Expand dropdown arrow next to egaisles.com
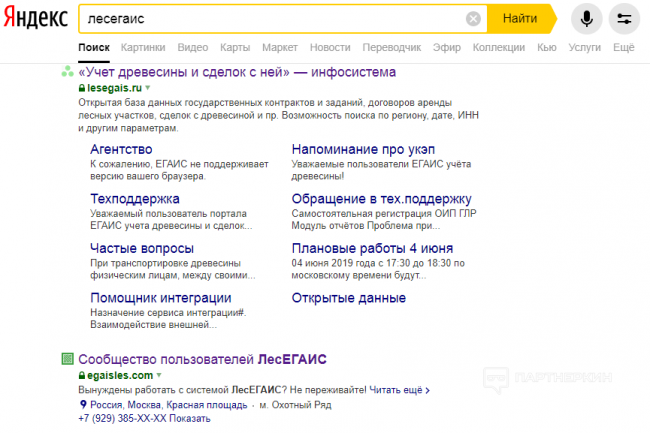650x433 pixels. coord(158,375)
